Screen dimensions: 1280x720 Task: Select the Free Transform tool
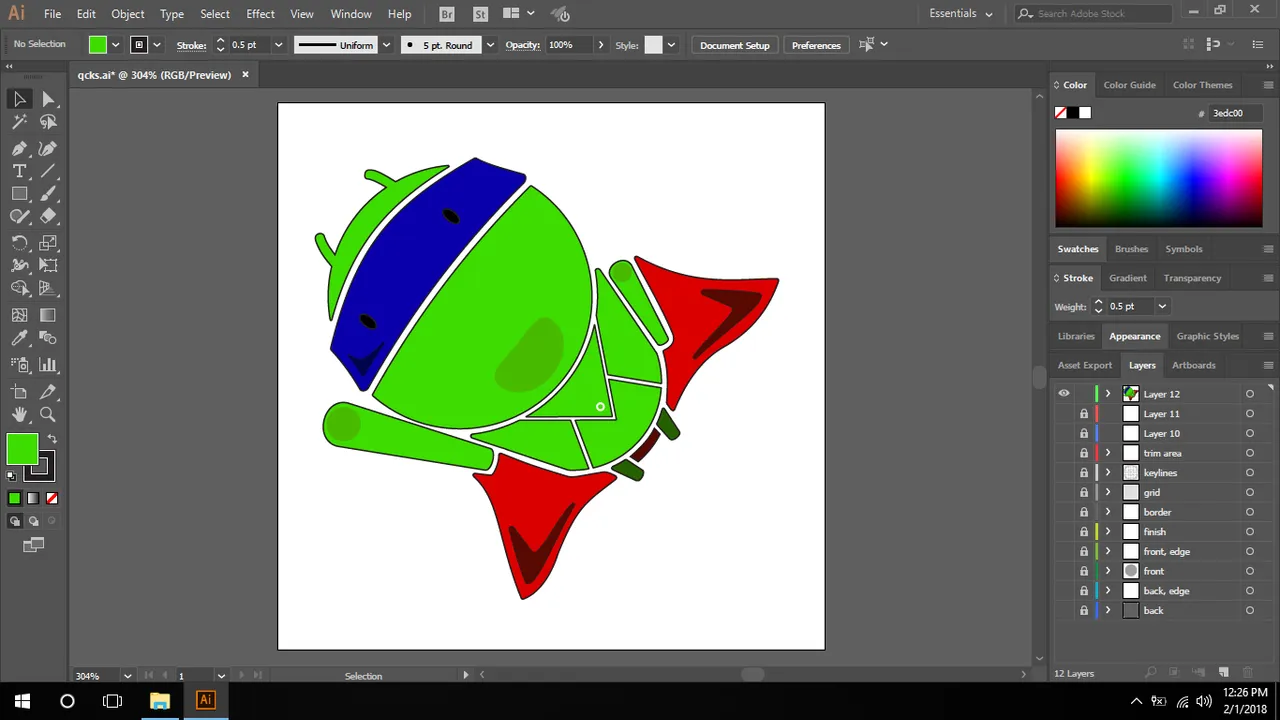(x=48, y=266)
